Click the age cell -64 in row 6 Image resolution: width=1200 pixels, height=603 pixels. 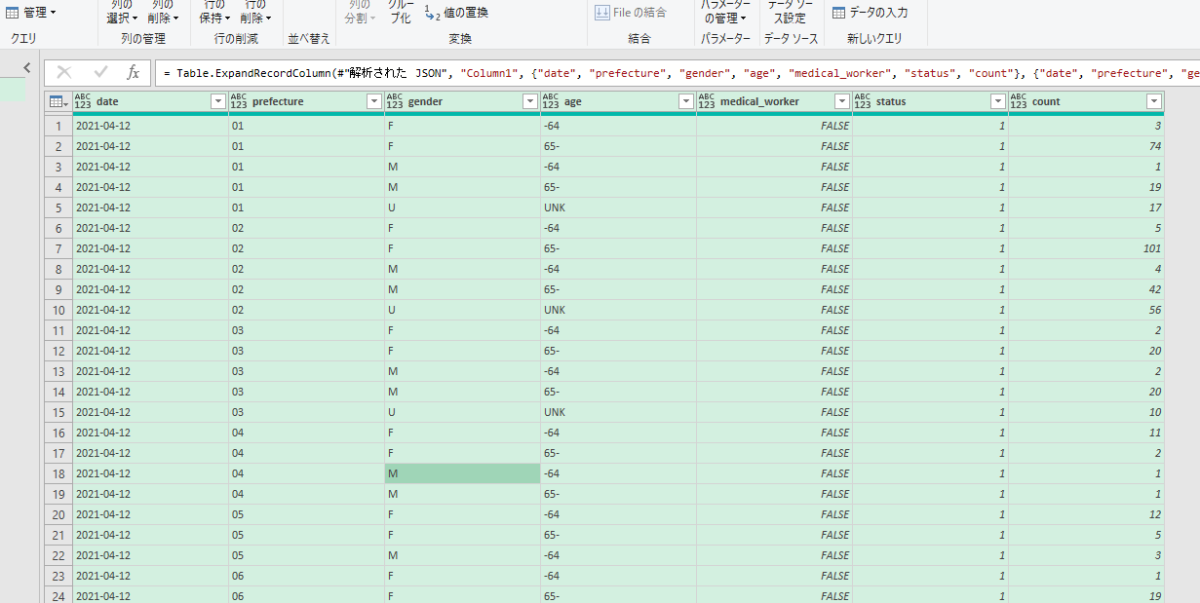[x=618, y=228]
